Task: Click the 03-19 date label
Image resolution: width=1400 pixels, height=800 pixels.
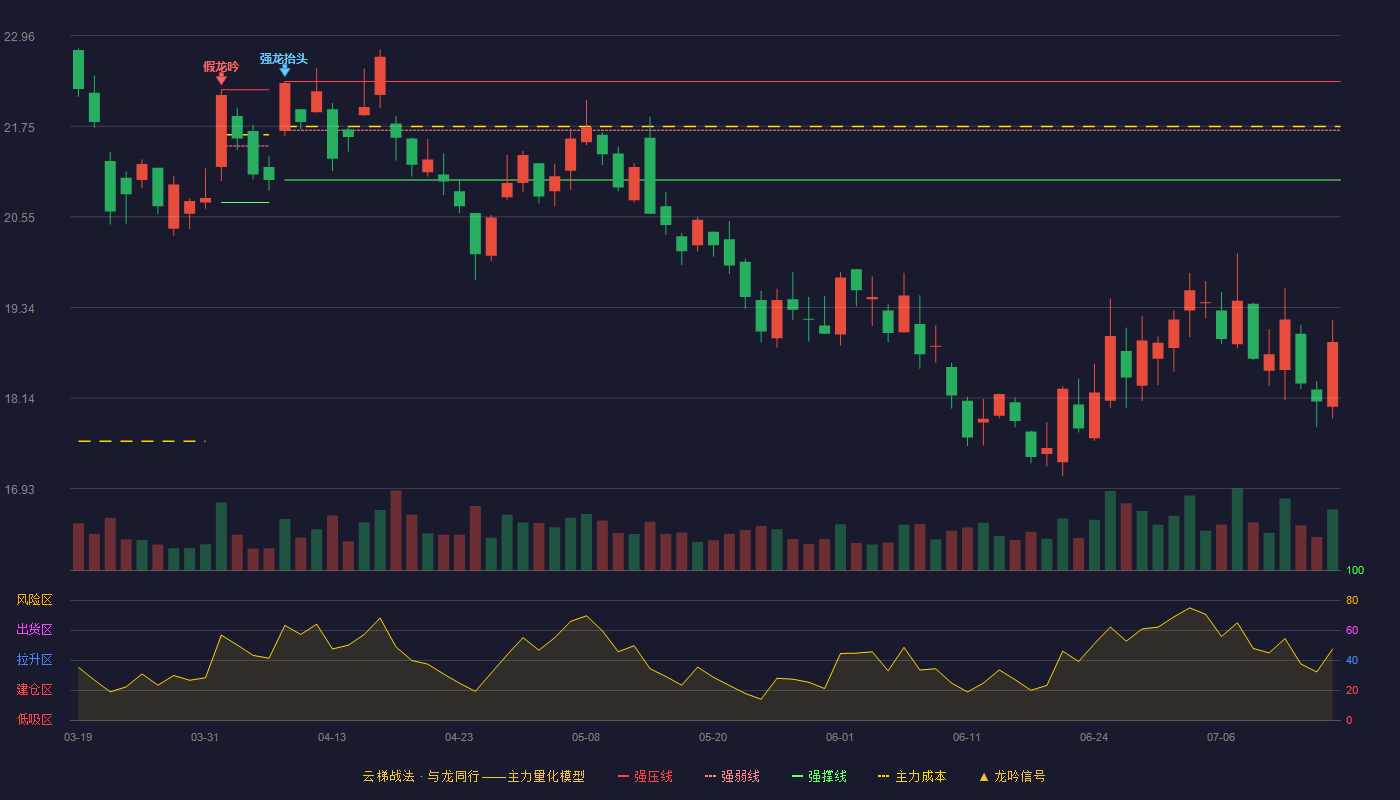Action: tap(78, 737)
